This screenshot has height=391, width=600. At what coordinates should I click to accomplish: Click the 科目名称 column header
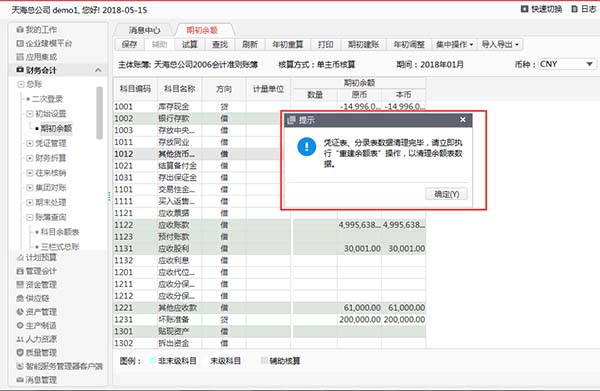pyautogui.click(x=180, y=89)
